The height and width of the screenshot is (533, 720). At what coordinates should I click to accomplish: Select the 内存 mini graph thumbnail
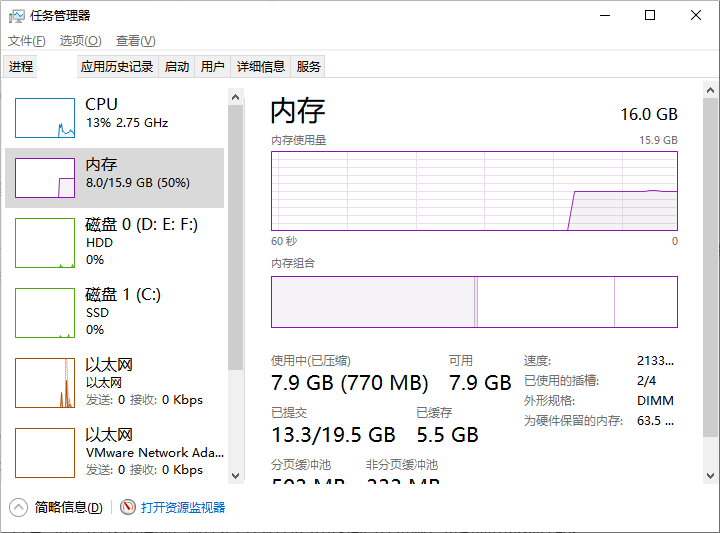[x=45, y=178]
